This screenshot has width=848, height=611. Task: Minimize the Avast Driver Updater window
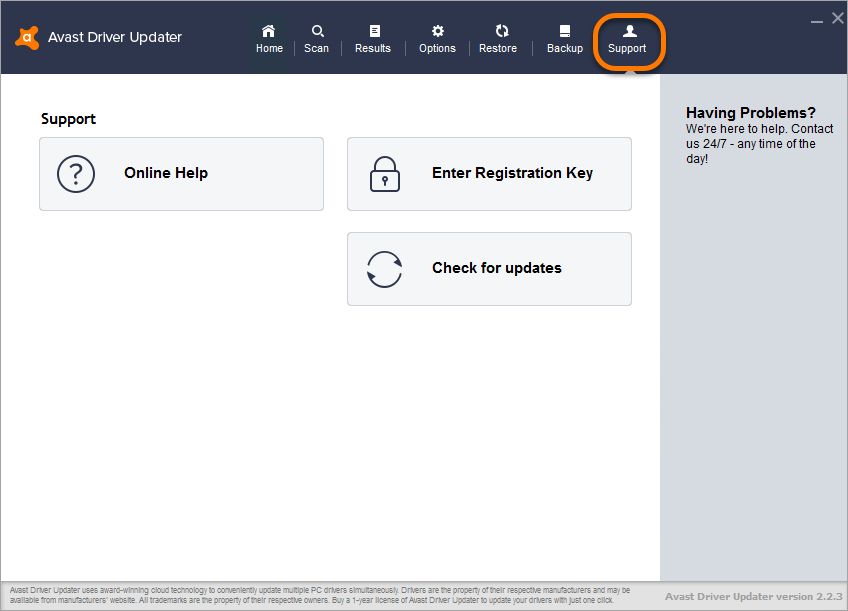817,21
